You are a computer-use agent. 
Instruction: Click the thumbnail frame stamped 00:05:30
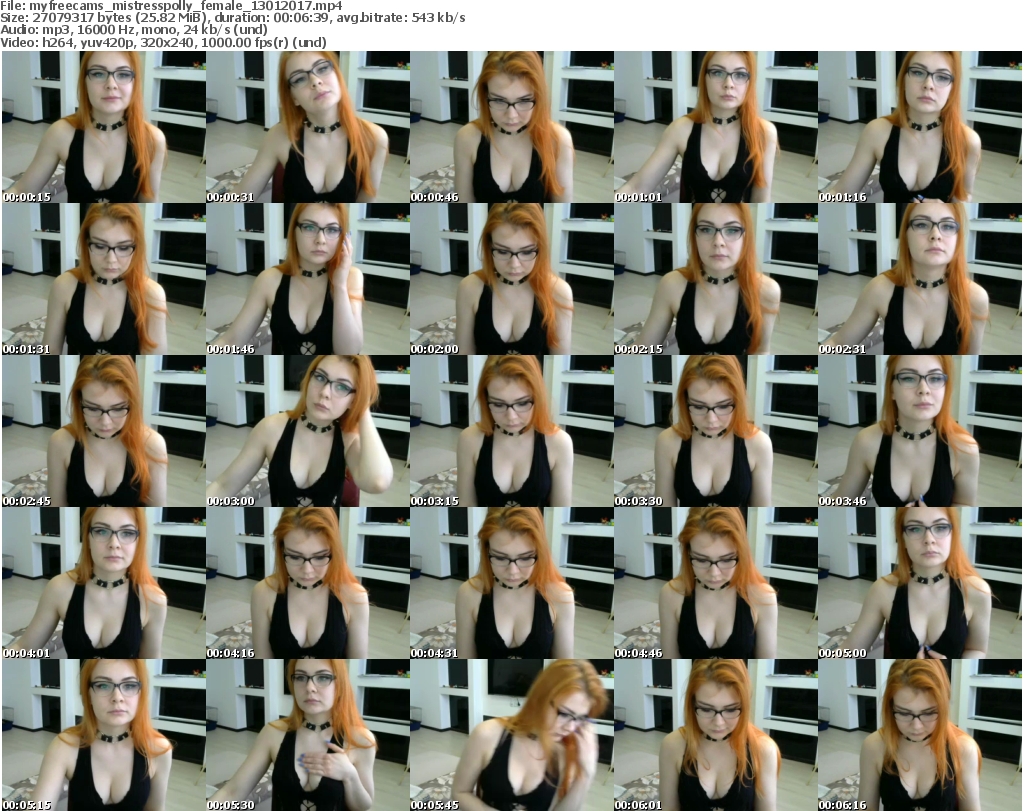(x=308, y=735)
